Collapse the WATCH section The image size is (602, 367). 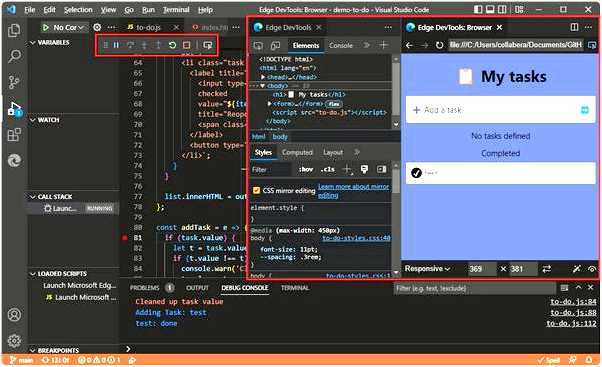(x=33, y=120)
